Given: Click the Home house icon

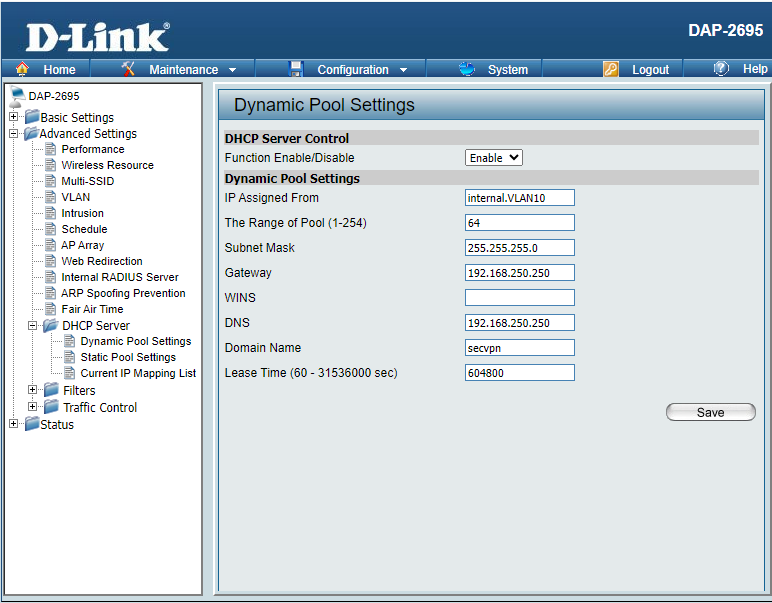Looking at the screenshot, I should coord(22,69).
